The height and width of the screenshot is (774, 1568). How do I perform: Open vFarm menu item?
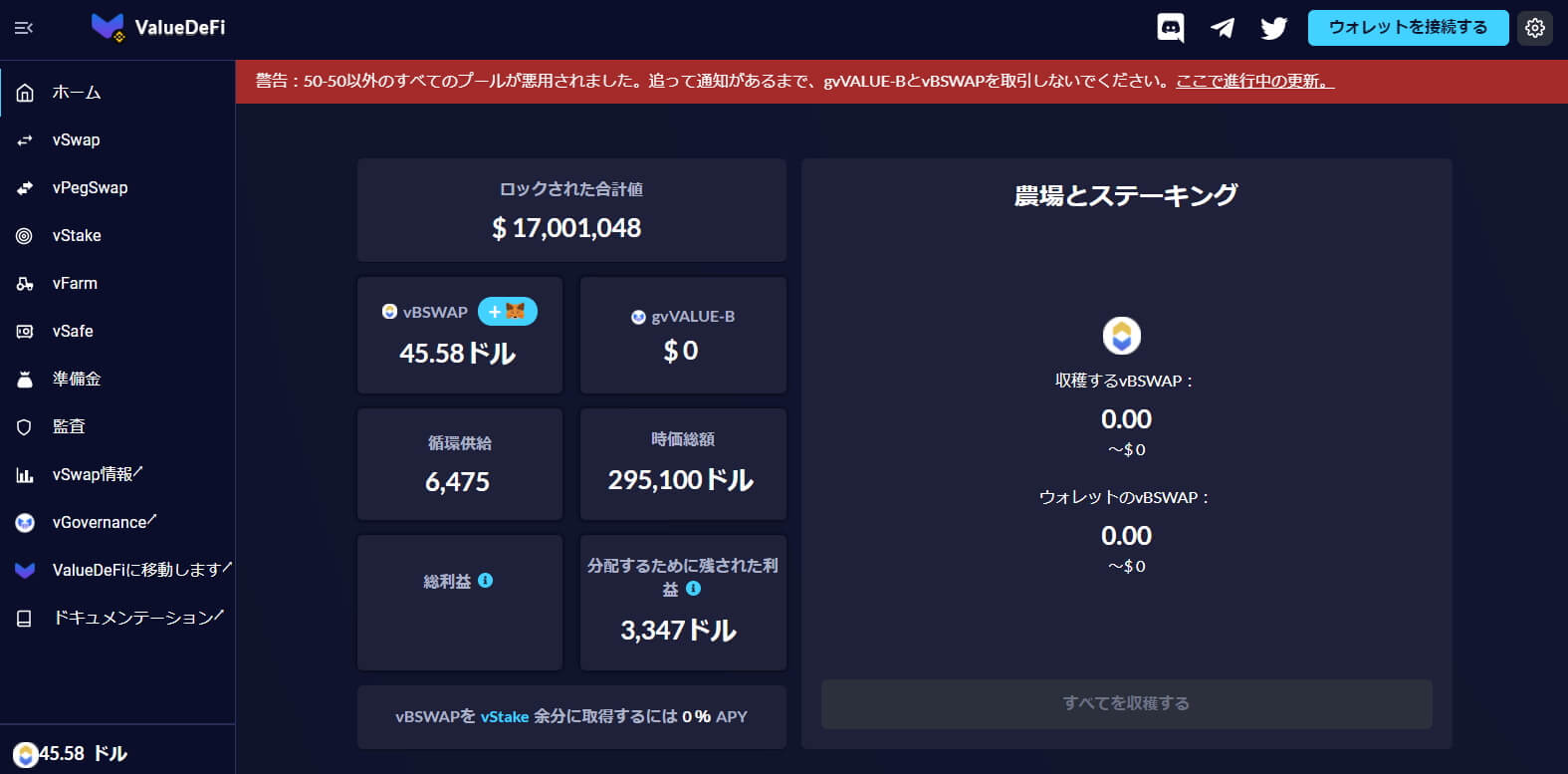tap(75, 284)
